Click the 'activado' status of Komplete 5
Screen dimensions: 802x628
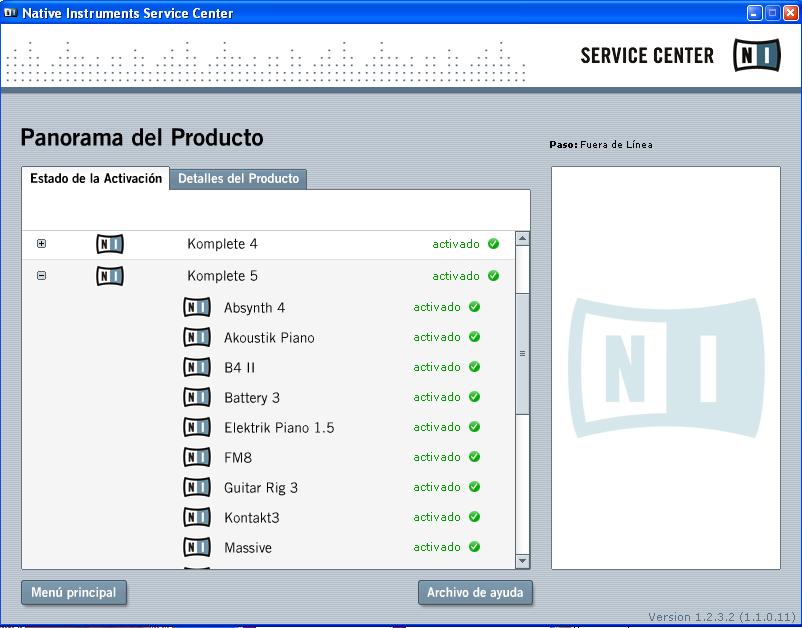[456, 276]
